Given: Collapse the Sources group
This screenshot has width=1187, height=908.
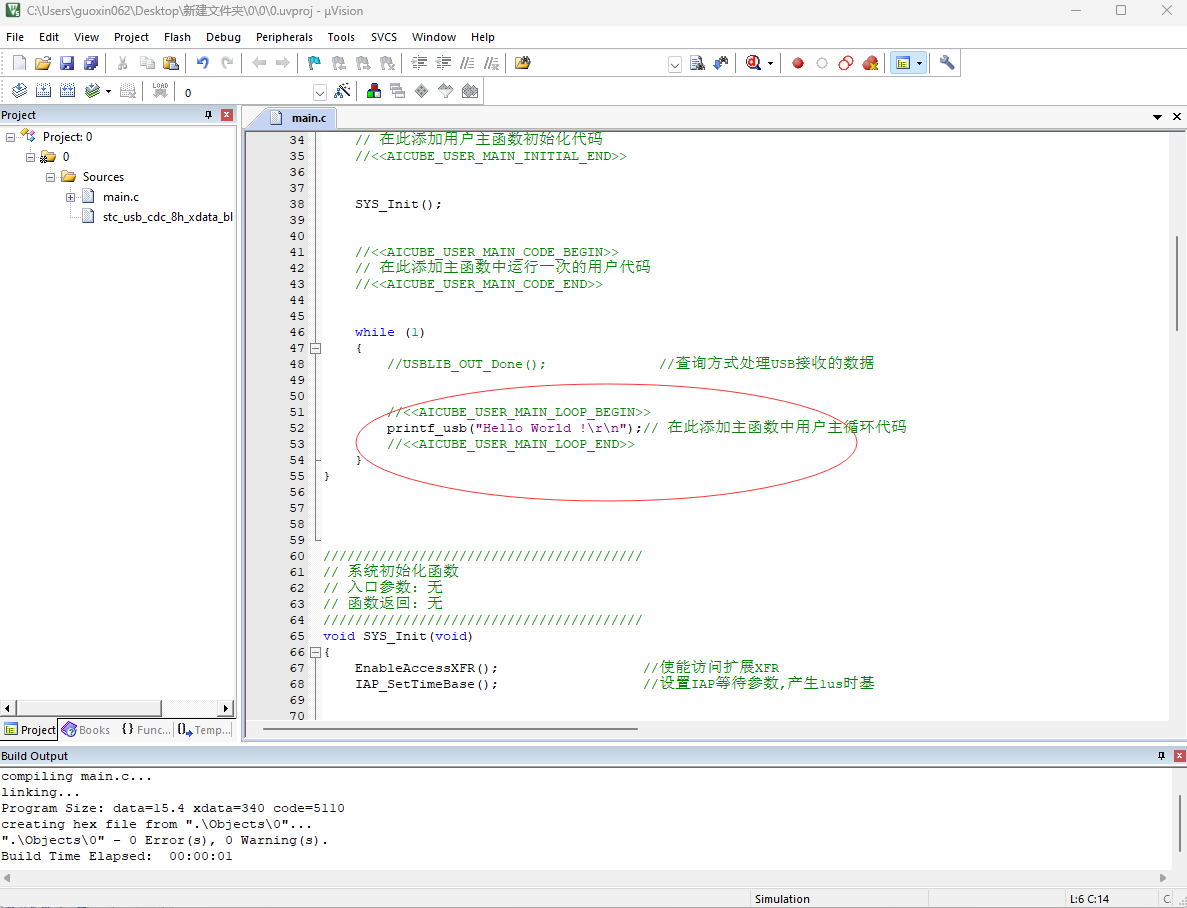Looking at the screenshot, I should coord(51,177).
